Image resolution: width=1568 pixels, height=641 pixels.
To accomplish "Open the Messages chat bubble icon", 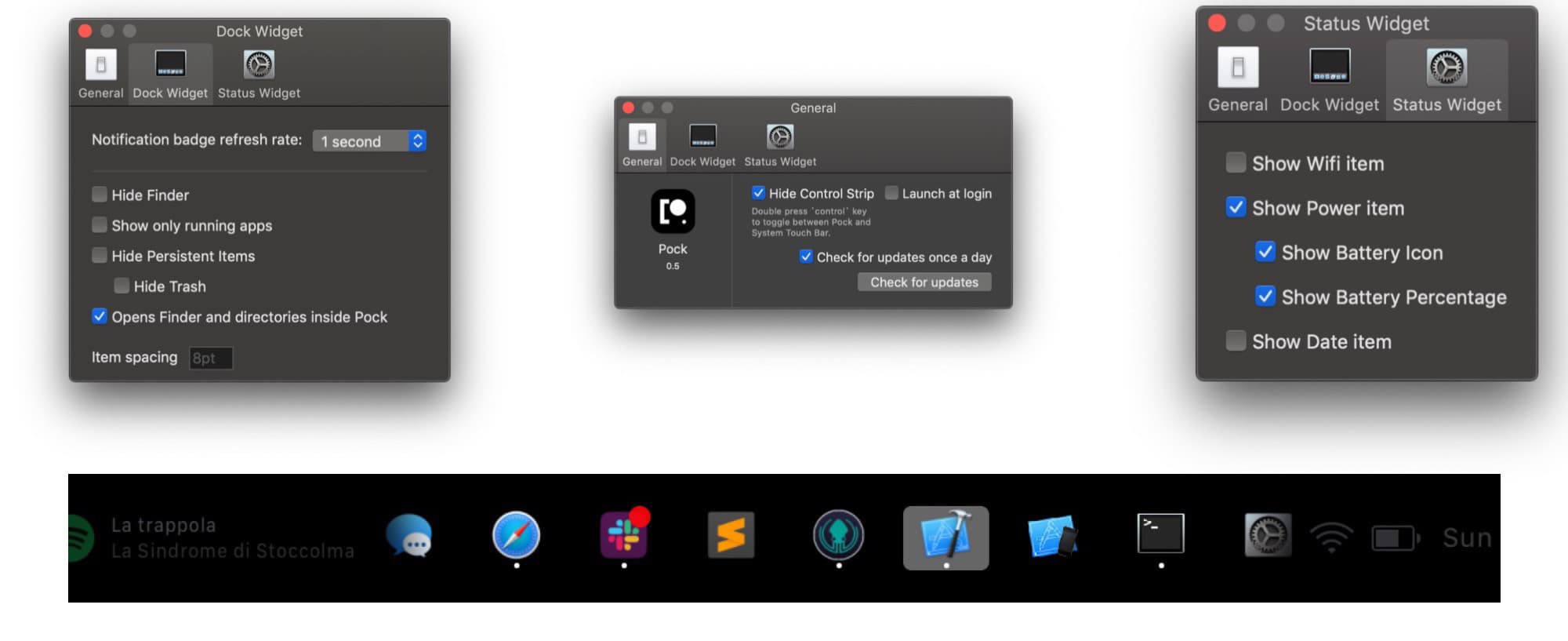I will point(408,536).
